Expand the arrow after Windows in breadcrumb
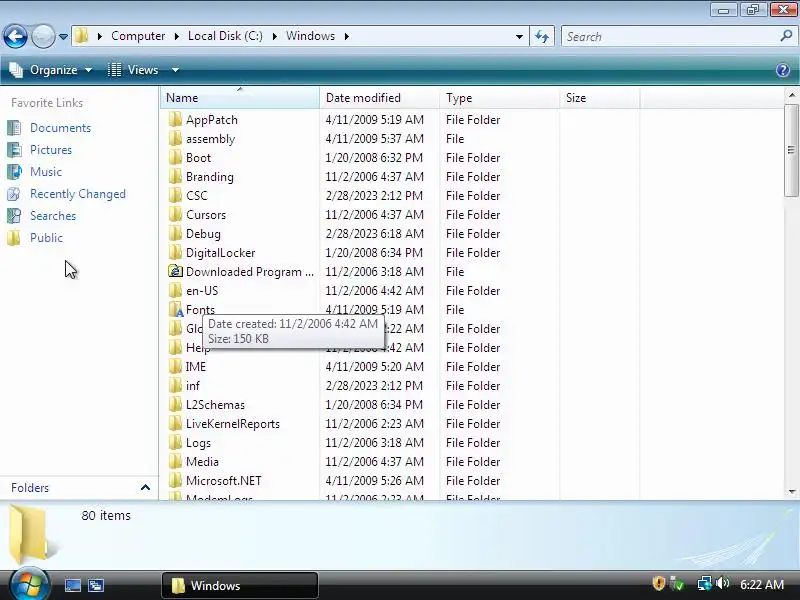Screen dimensions: 800x600 click(347, 36)
